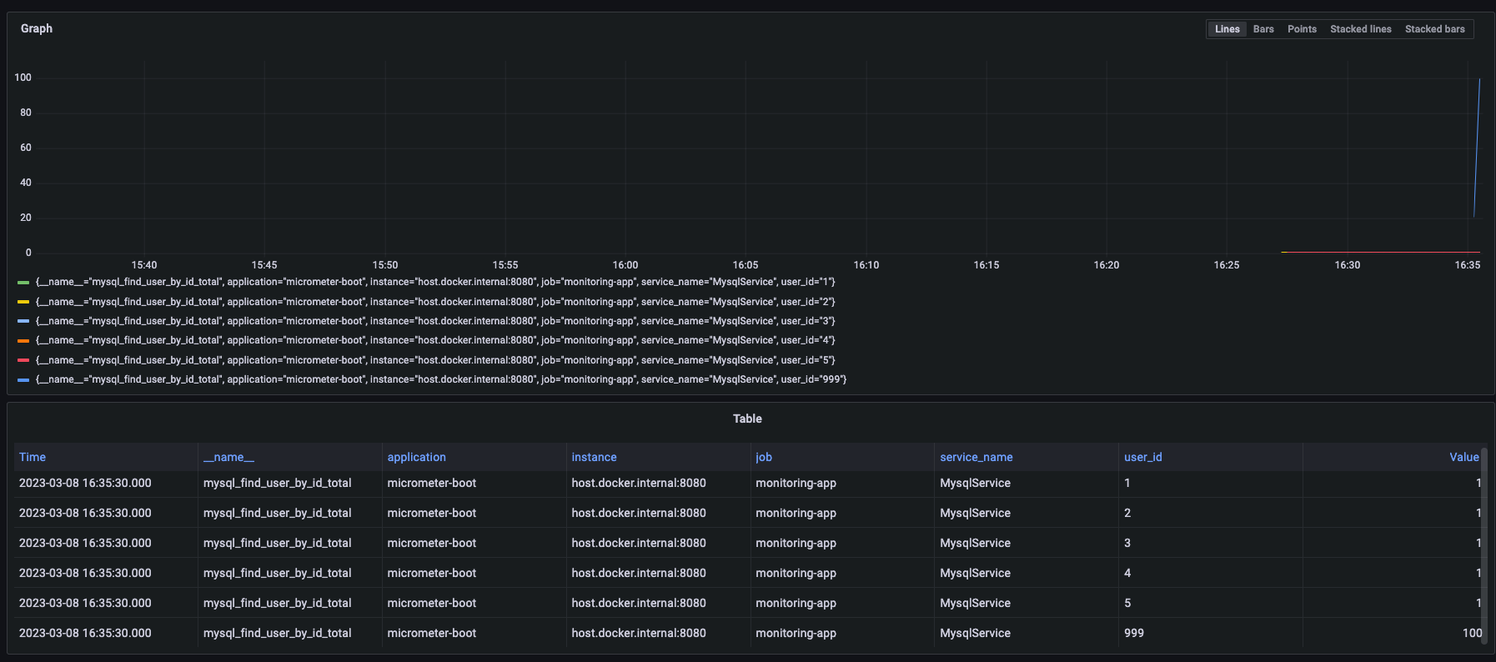Click light-blue swatch for user_id="3" series
Screen dimensions: 1496x662
[23, 321]
